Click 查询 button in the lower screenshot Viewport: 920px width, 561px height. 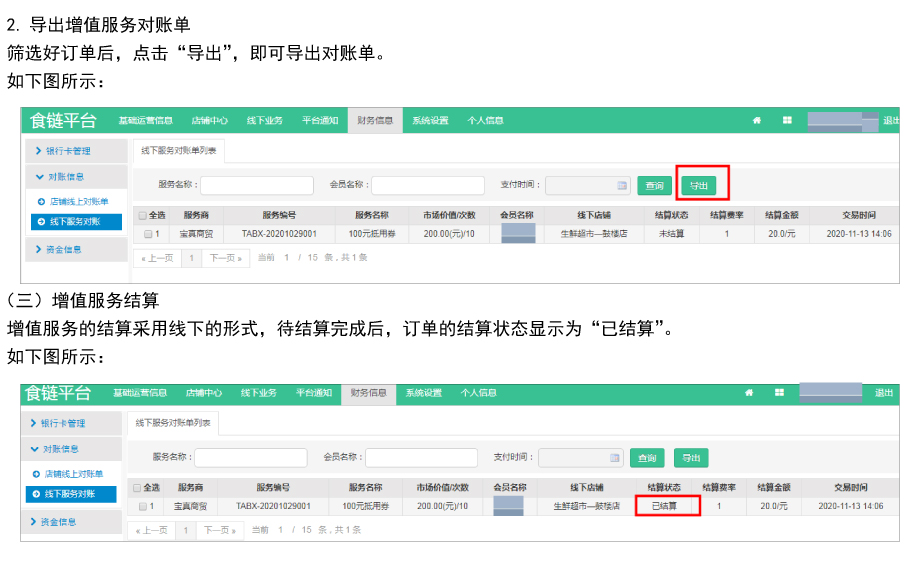click(x=646, y=458)
